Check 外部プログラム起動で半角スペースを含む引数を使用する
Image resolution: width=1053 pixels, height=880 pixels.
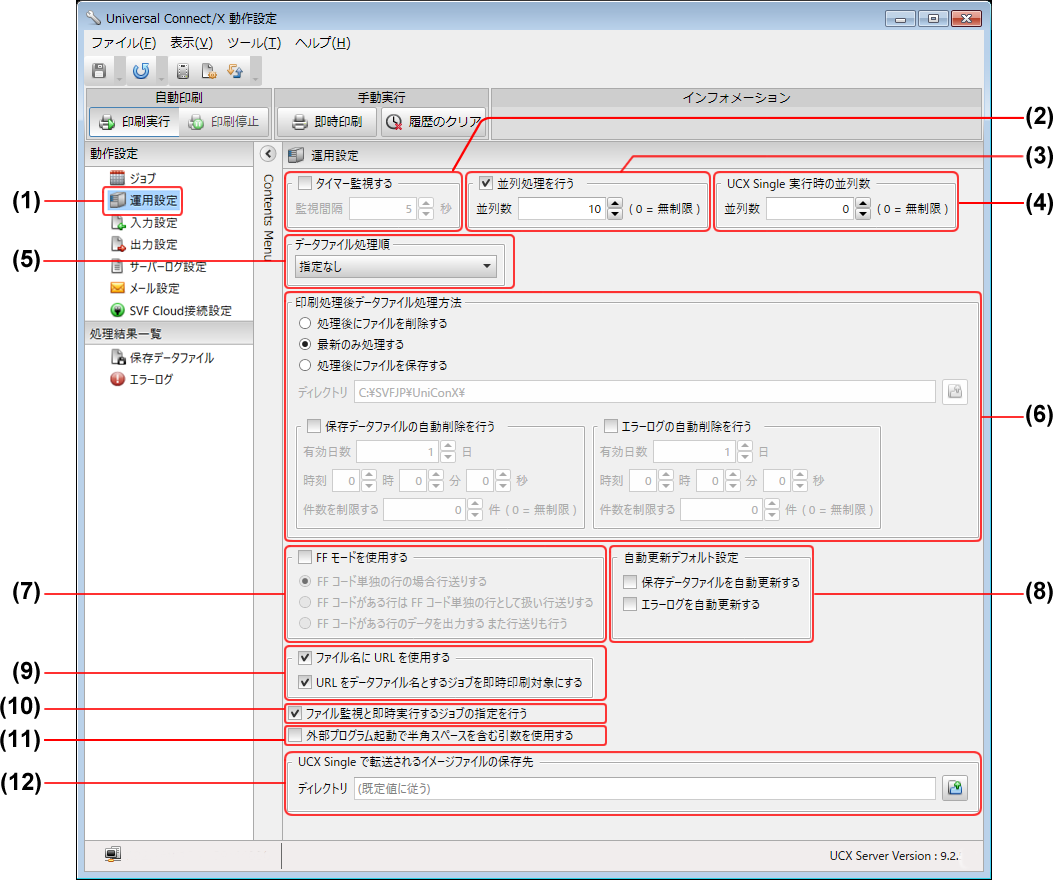click(x=295, y=736)
